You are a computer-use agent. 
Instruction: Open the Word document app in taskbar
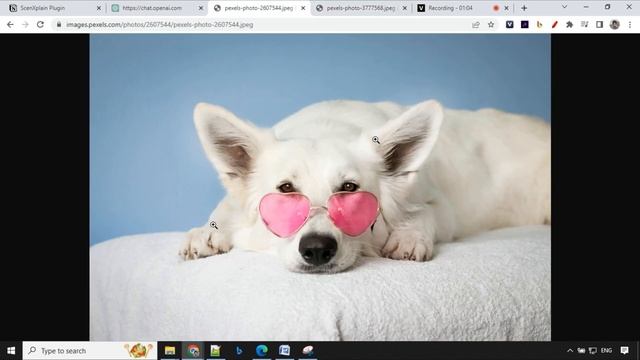[284, 351]
